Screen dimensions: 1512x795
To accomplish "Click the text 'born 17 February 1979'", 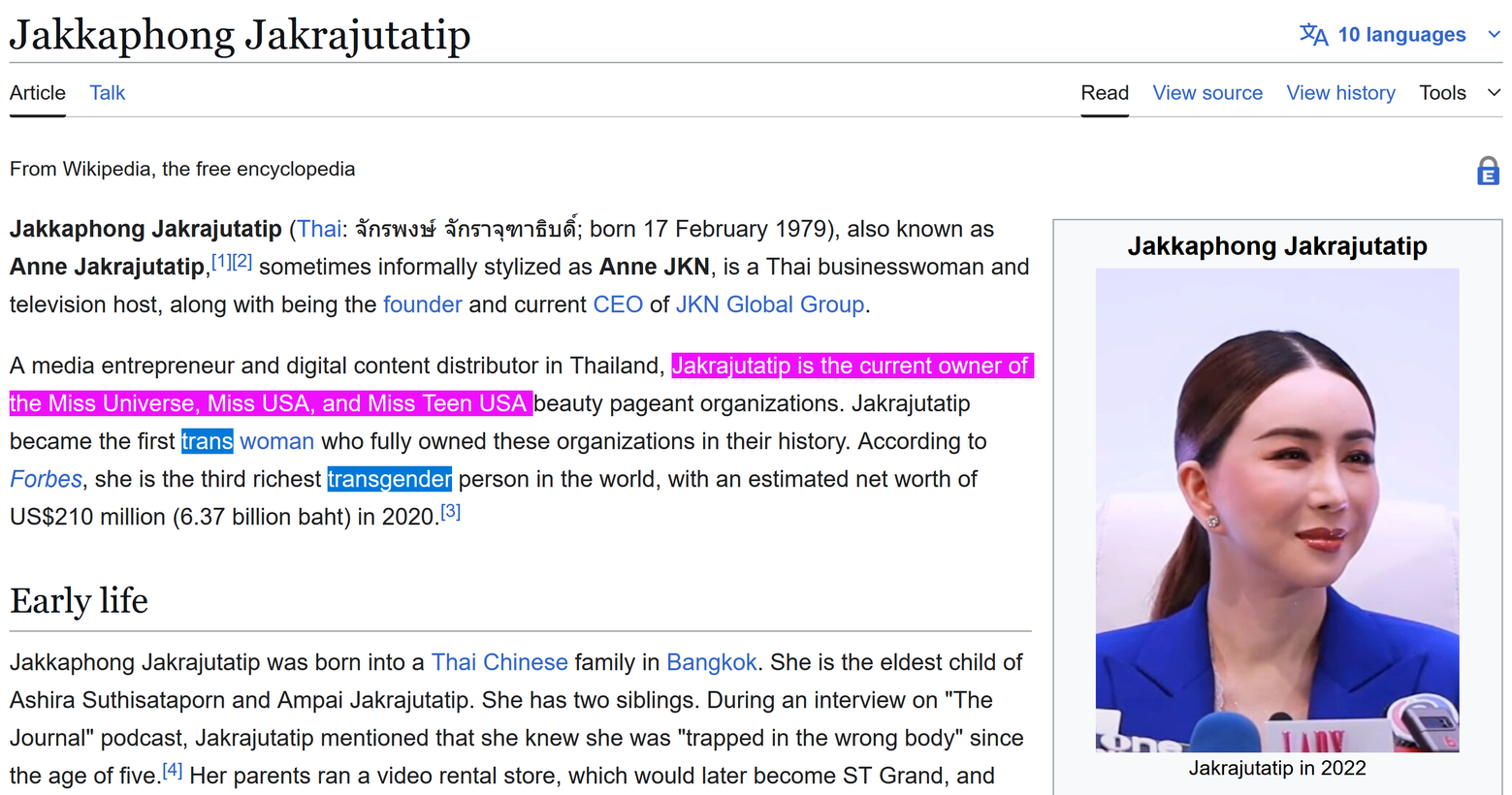I will pyautogui.click(x=707, y=230).
